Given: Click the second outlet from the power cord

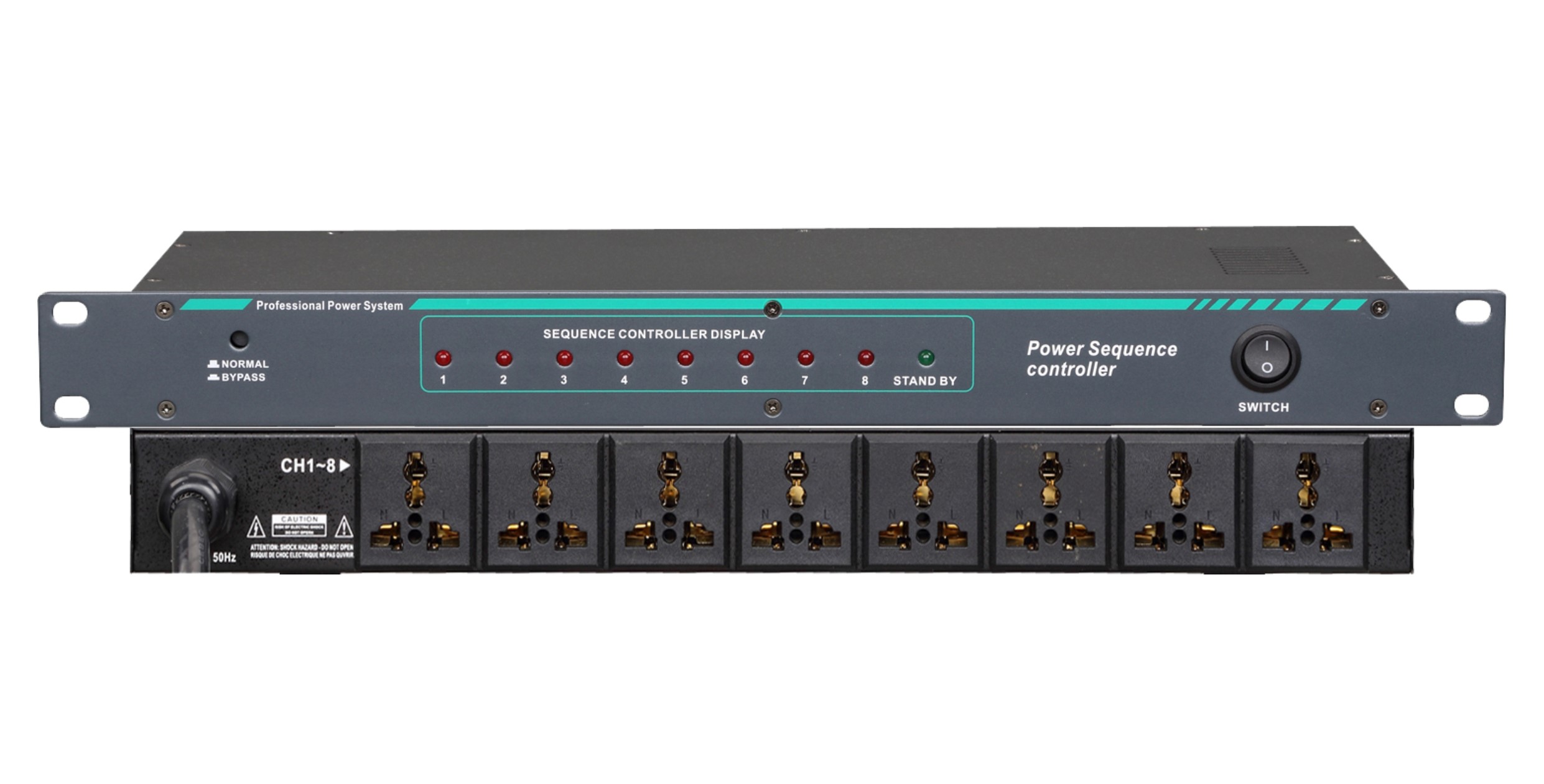Looking at the screenshot, I should point(542,501).
